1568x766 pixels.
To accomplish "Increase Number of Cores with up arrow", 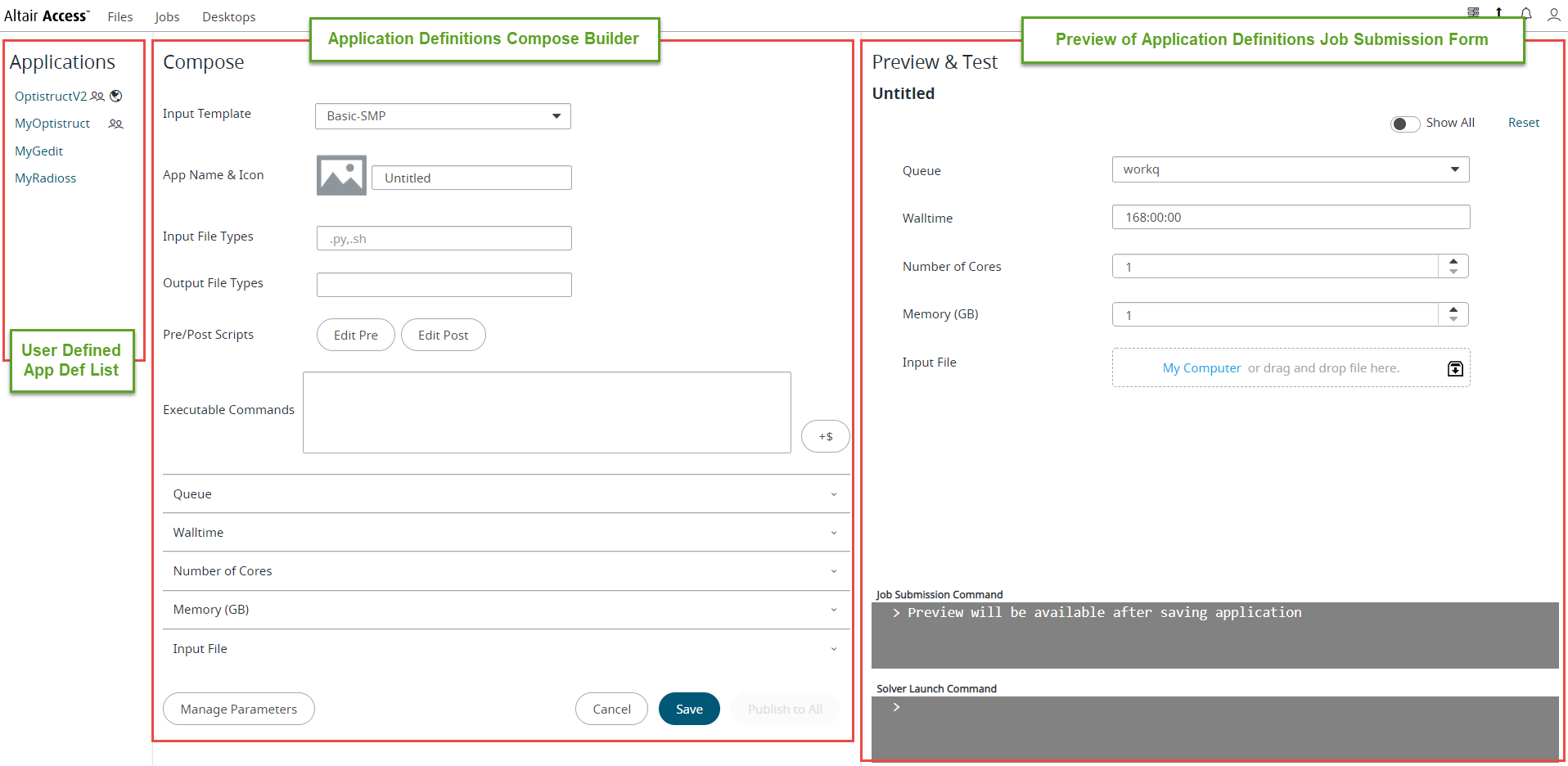I will (1453, 261).
